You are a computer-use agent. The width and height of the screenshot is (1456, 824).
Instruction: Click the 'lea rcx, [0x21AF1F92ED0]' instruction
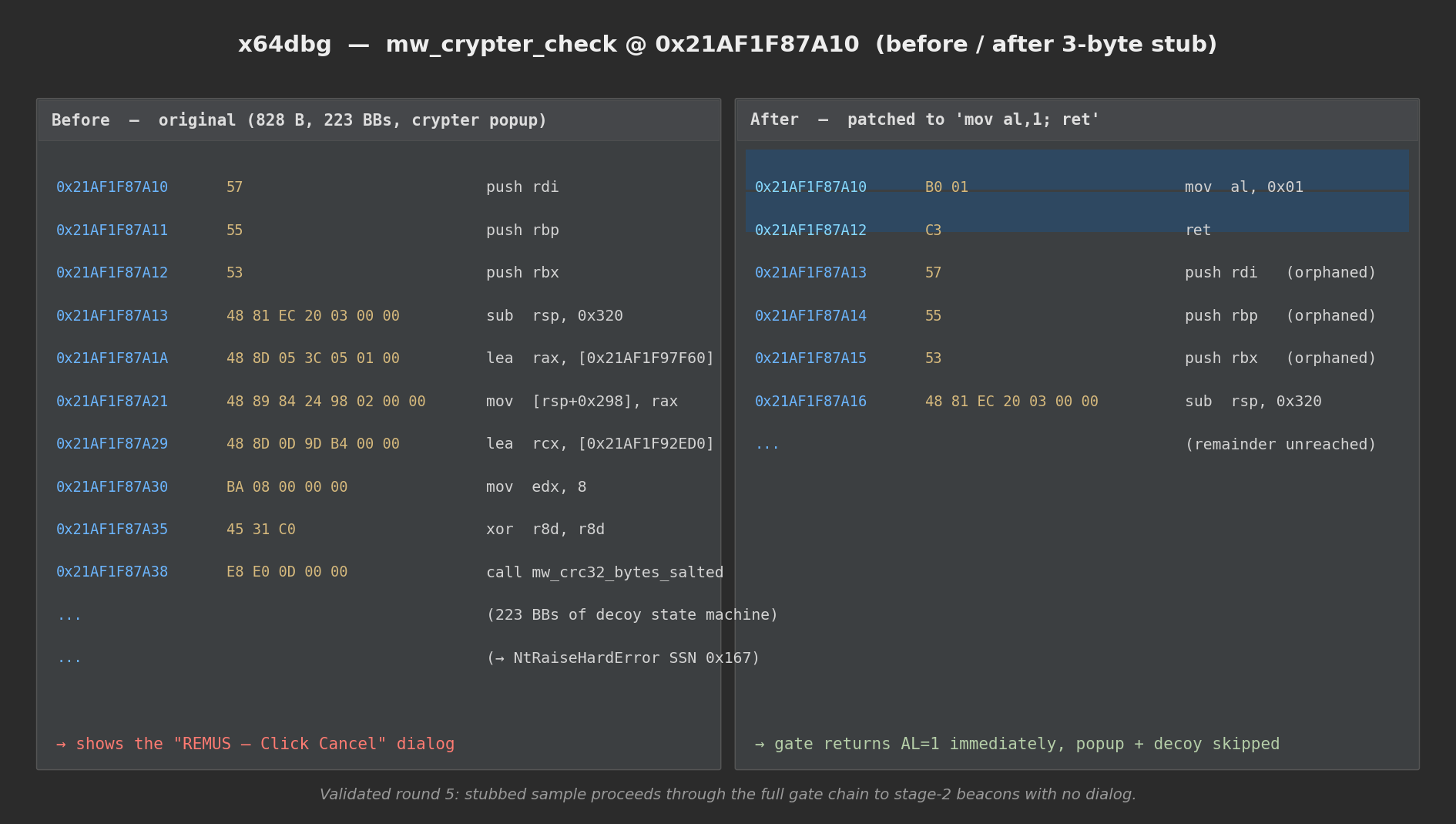coord(599,443)
